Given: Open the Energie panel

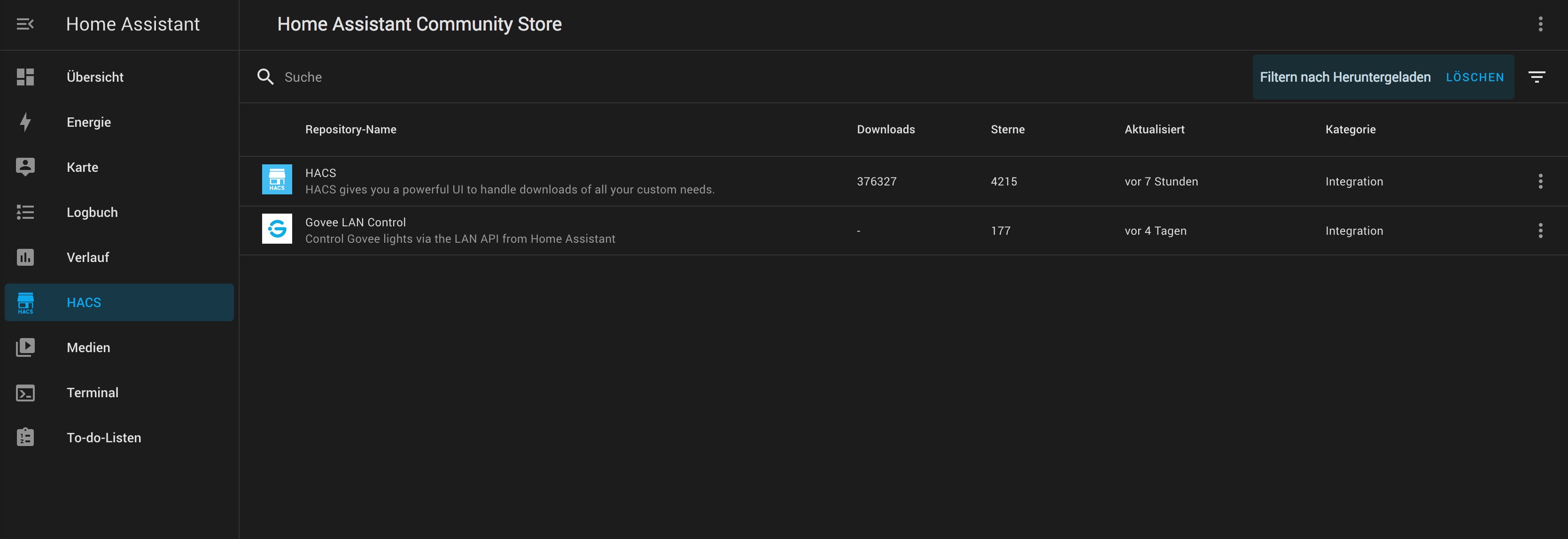Looking at the screenshot, I should 88,122.
